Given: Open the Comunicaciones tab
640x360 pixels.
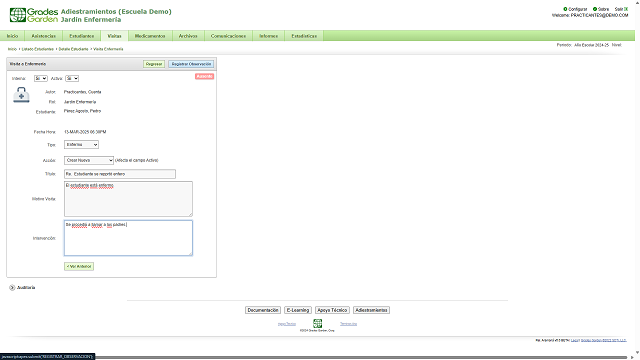Looking at the screenshot, I should click(228, 36).
